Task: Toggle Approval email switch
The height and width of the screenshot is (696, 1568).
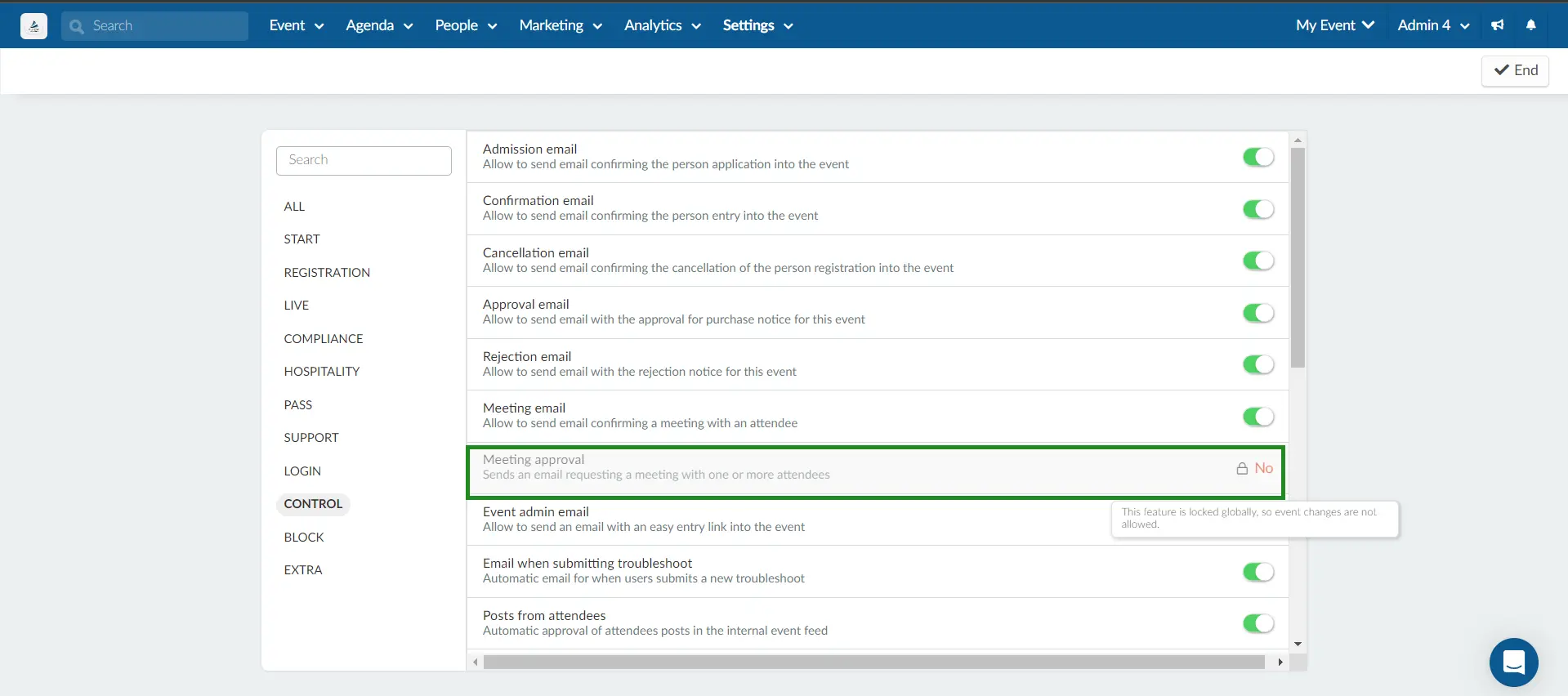Action: tap(1258, 313)
